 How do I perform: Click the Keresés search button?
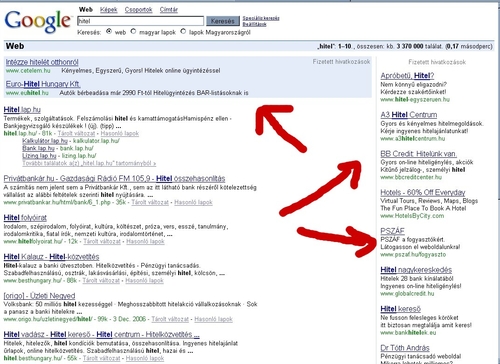(223, 21)
